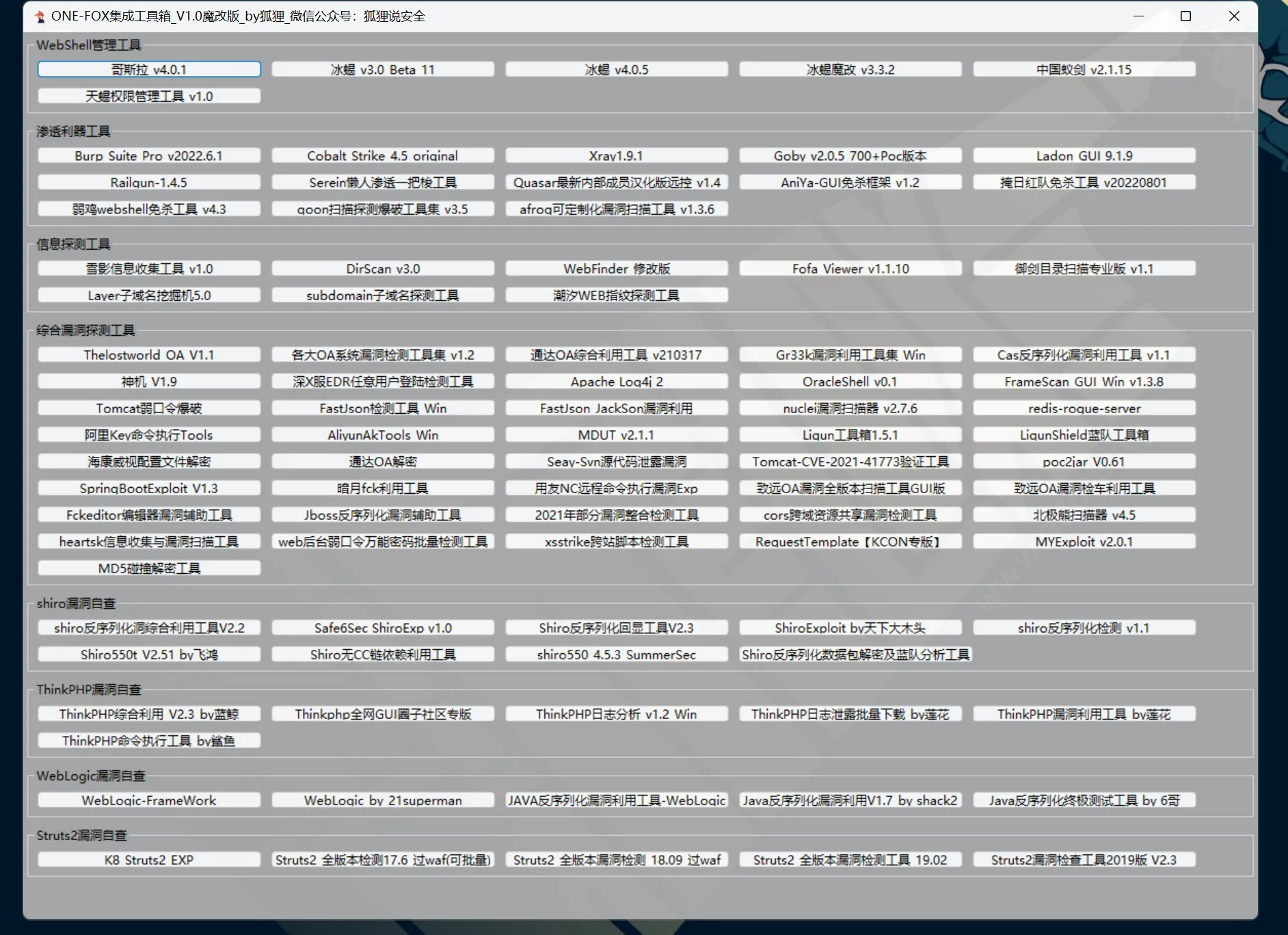Screen dimensions: 1288x935
Task: Launch AliyunAkTools Win
Action: (383, 435)
